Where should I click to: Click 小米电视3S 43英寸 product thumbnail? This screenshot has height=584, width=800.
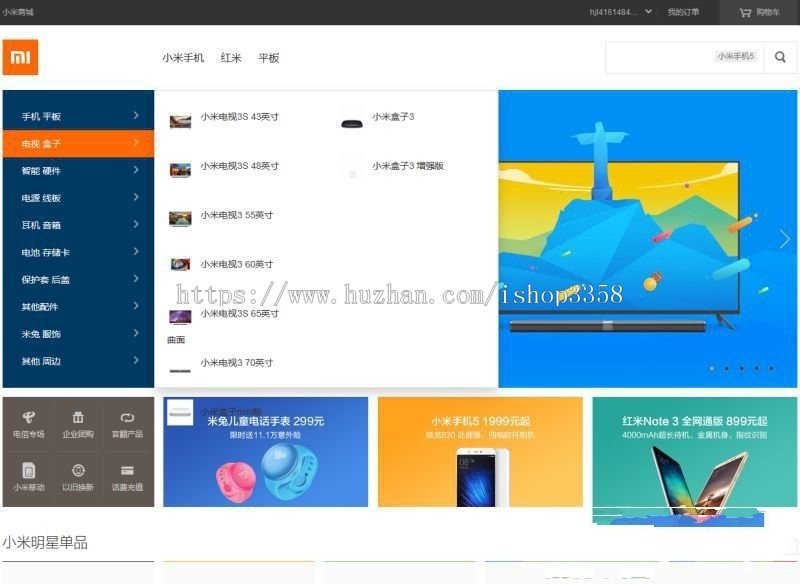pos(180,121)
